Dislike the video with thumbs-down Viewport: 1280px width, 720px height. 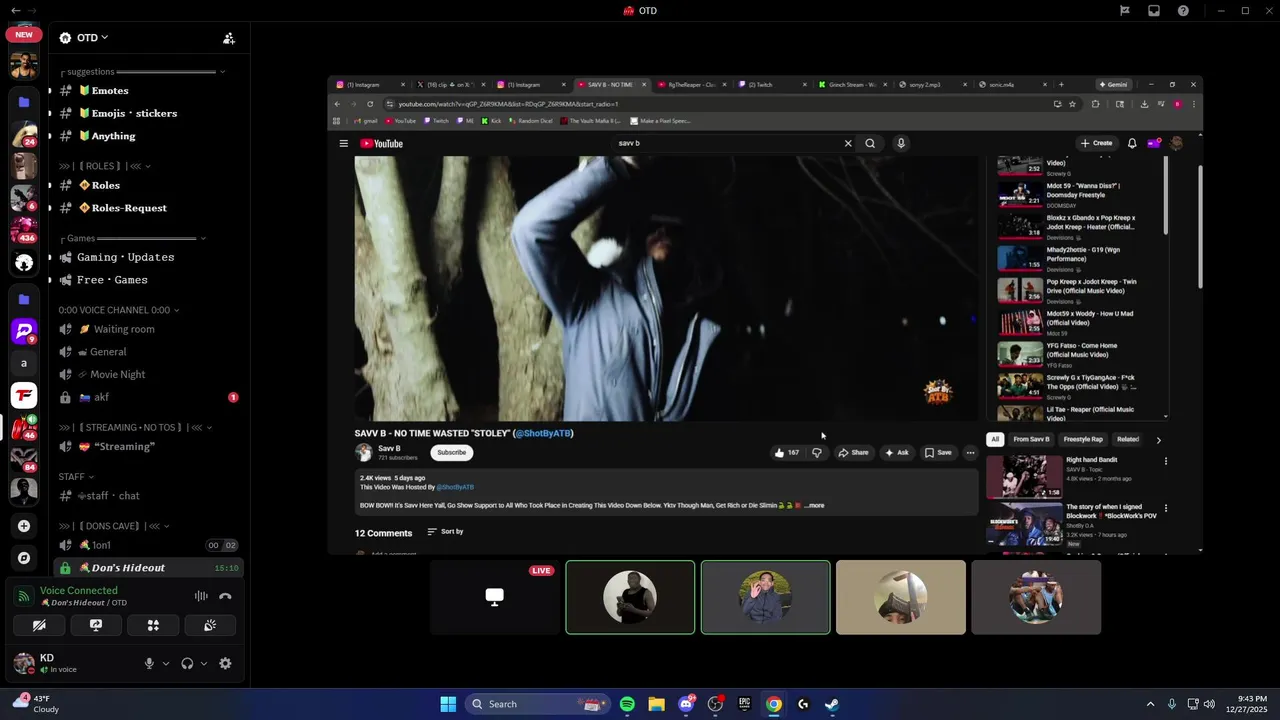pyautogui.click(x=817, y=453)
